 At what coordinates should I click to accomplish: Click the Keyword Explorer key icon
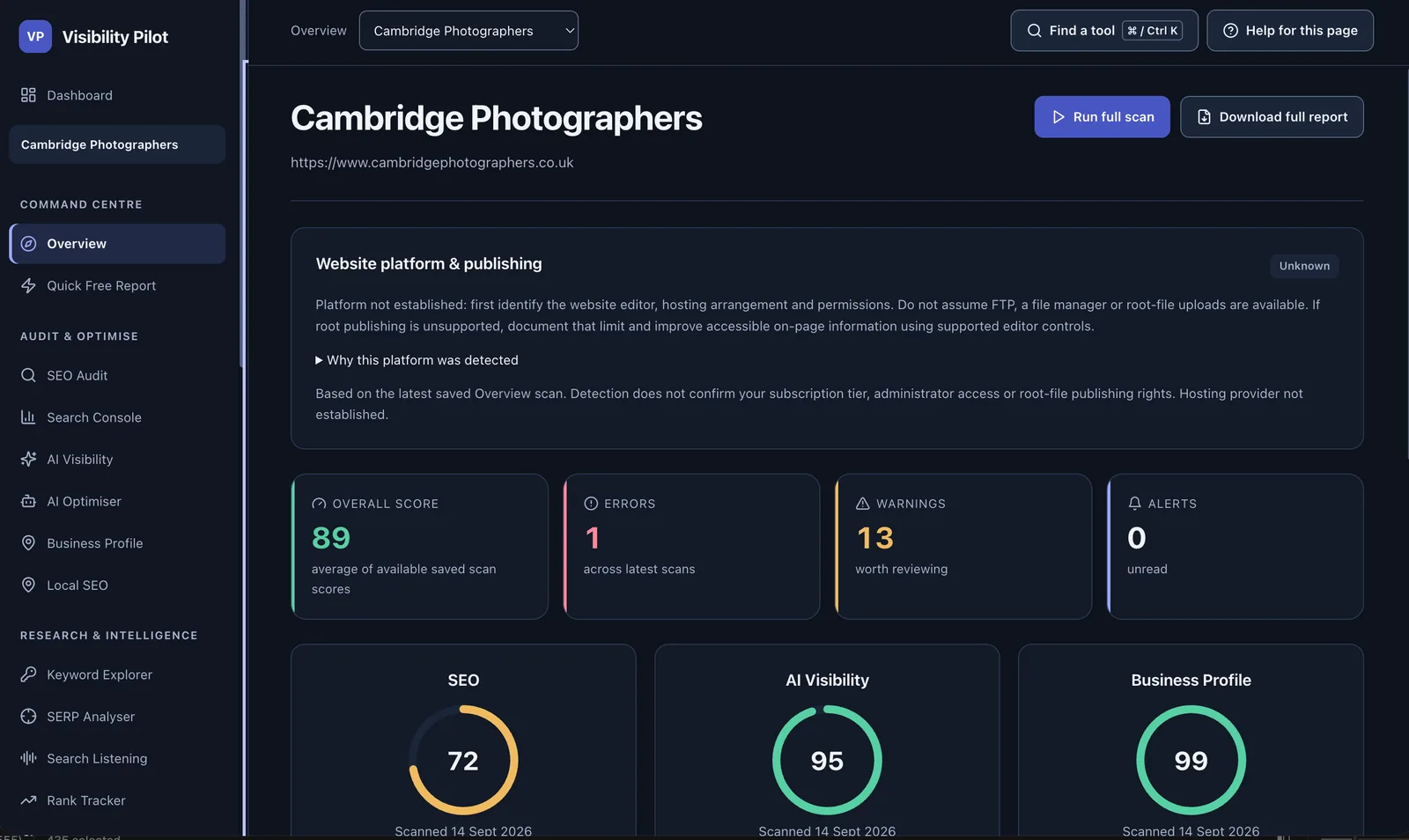pyautogui.click(x=28, y=674)
